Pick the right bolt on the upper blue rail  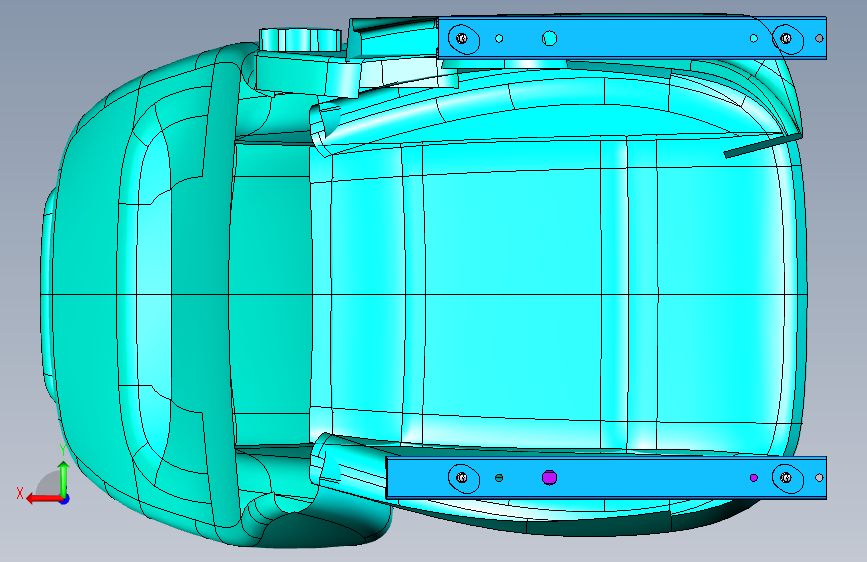tap(786, 38)
